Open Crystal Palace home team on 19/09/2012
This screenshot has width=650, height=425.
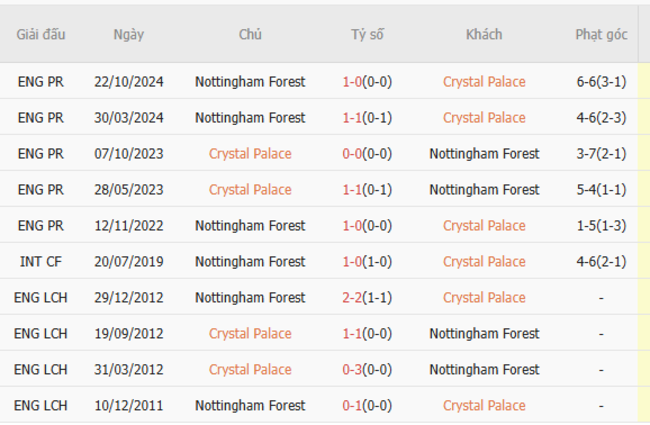[x=250, y=334]
